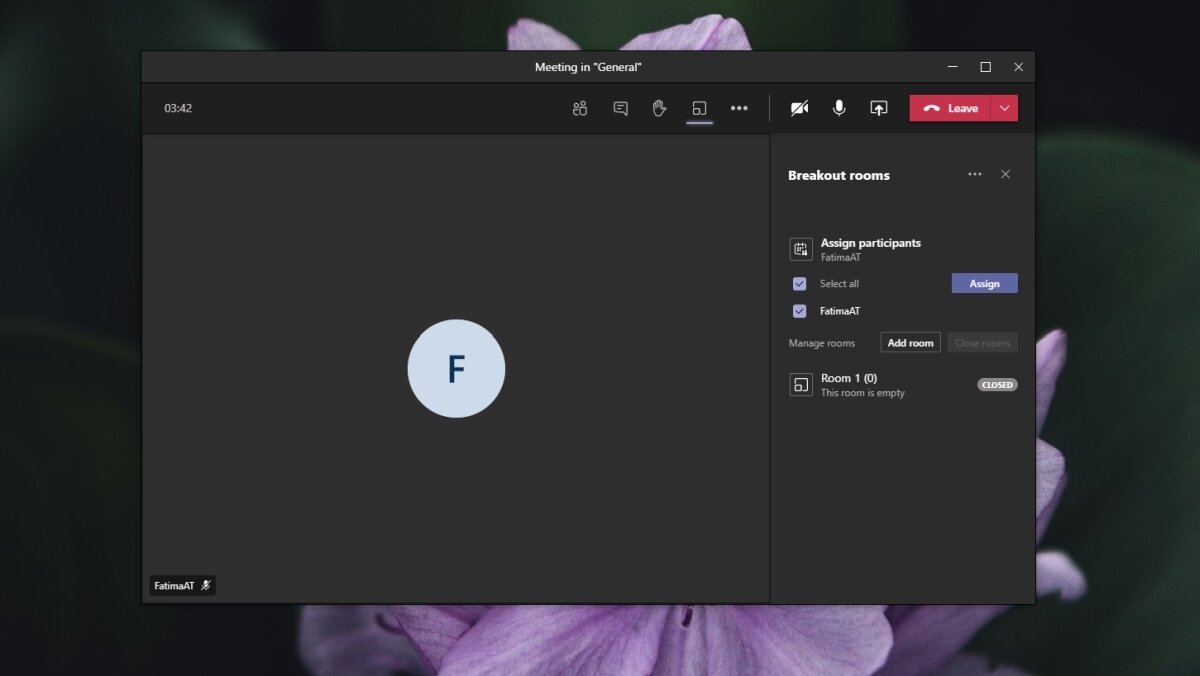Raise your hand in the meeting

click(660, 108)
